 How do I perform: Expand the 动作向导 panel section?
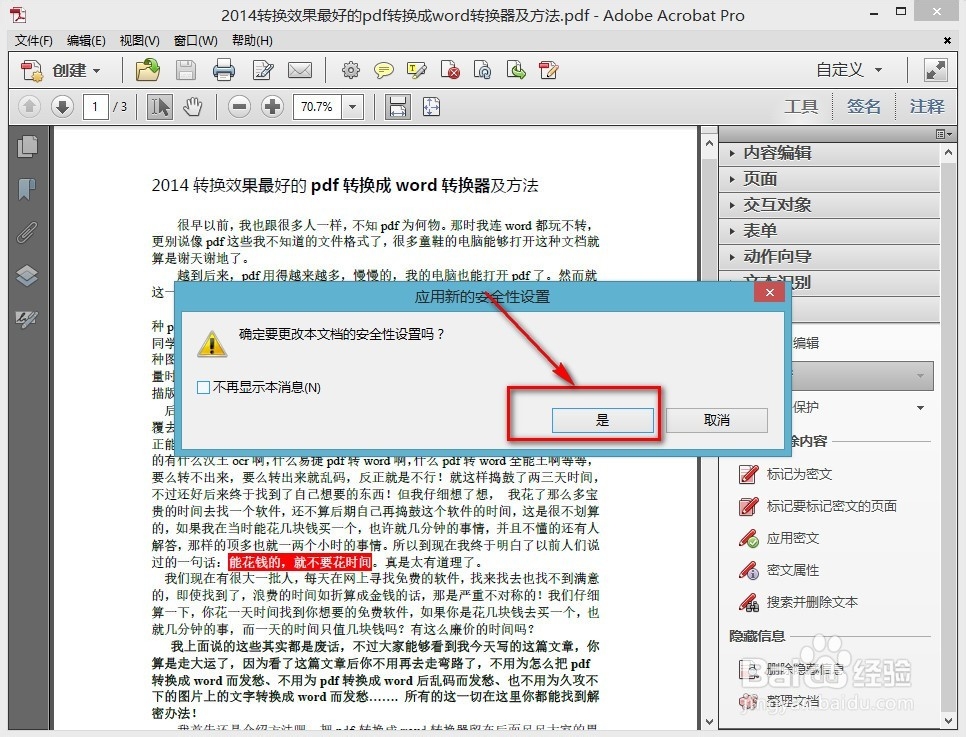[x=829, y=256]
